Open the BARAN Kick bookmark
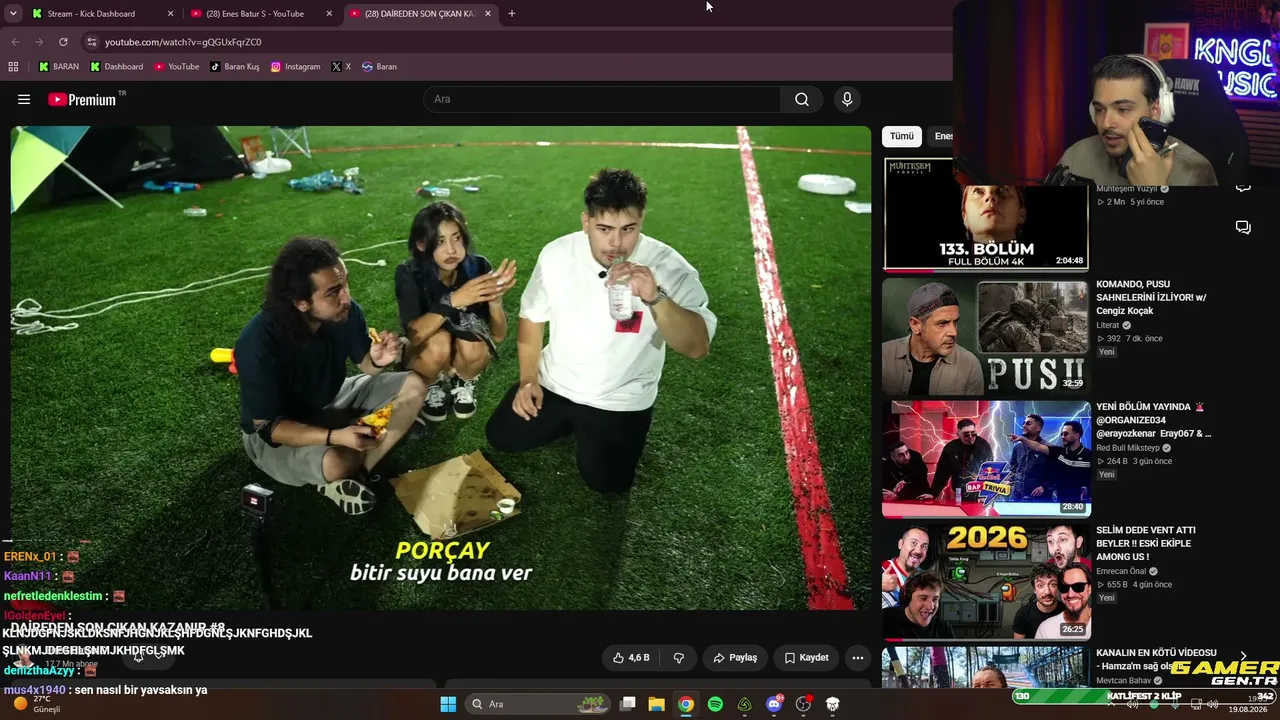1280x720 pixels. tap(59, 67)
